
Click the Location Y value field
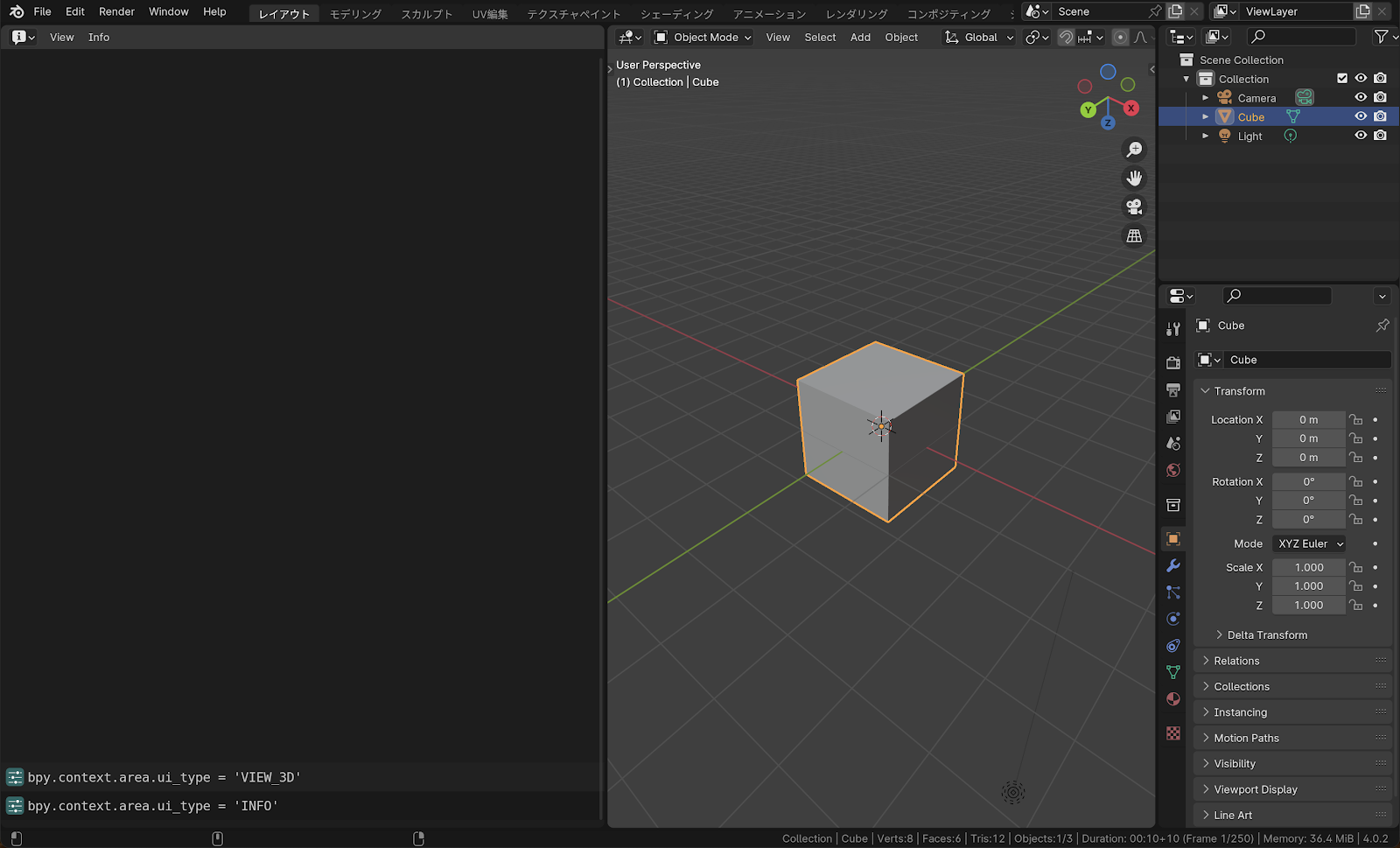tap(1309, 438)
